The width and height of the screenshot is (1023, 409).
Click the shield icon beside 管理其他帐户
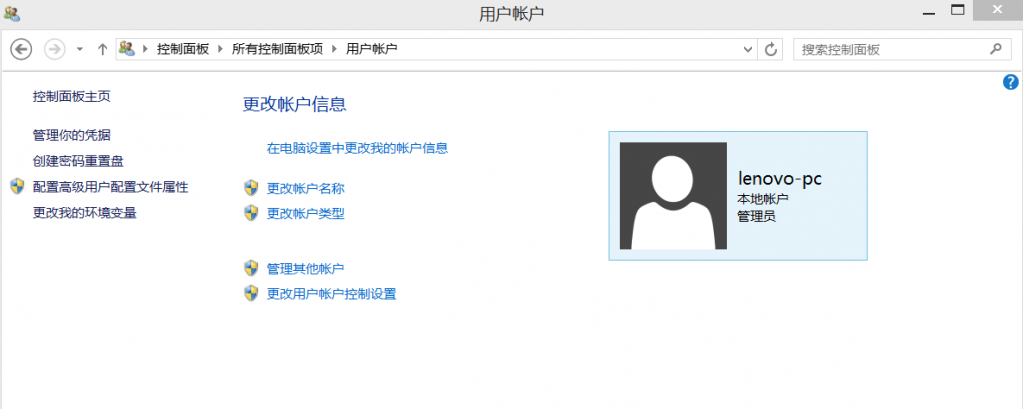252,268
